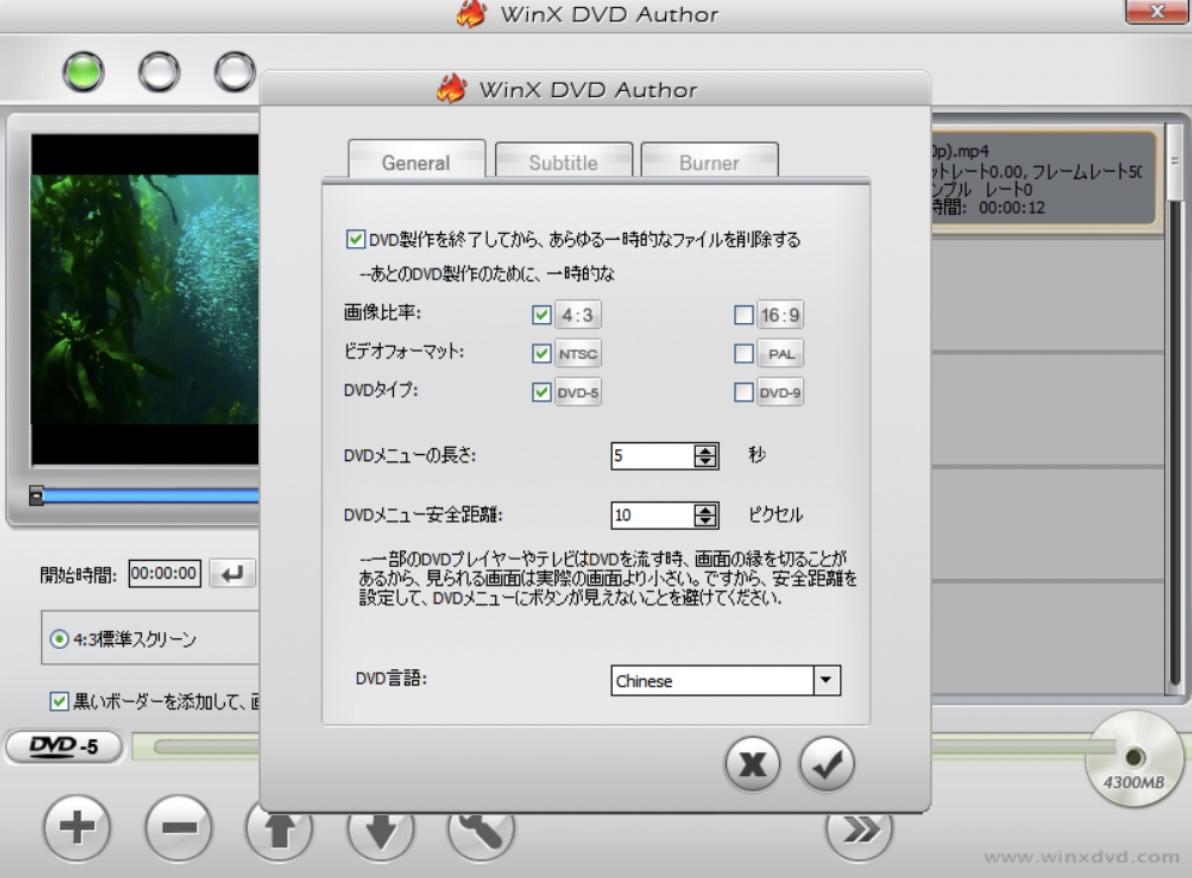The height and width of the screenshot is (878, 1192).
Task: Close the main WinX DVD Author window
Action: [x=1156, y=11]
